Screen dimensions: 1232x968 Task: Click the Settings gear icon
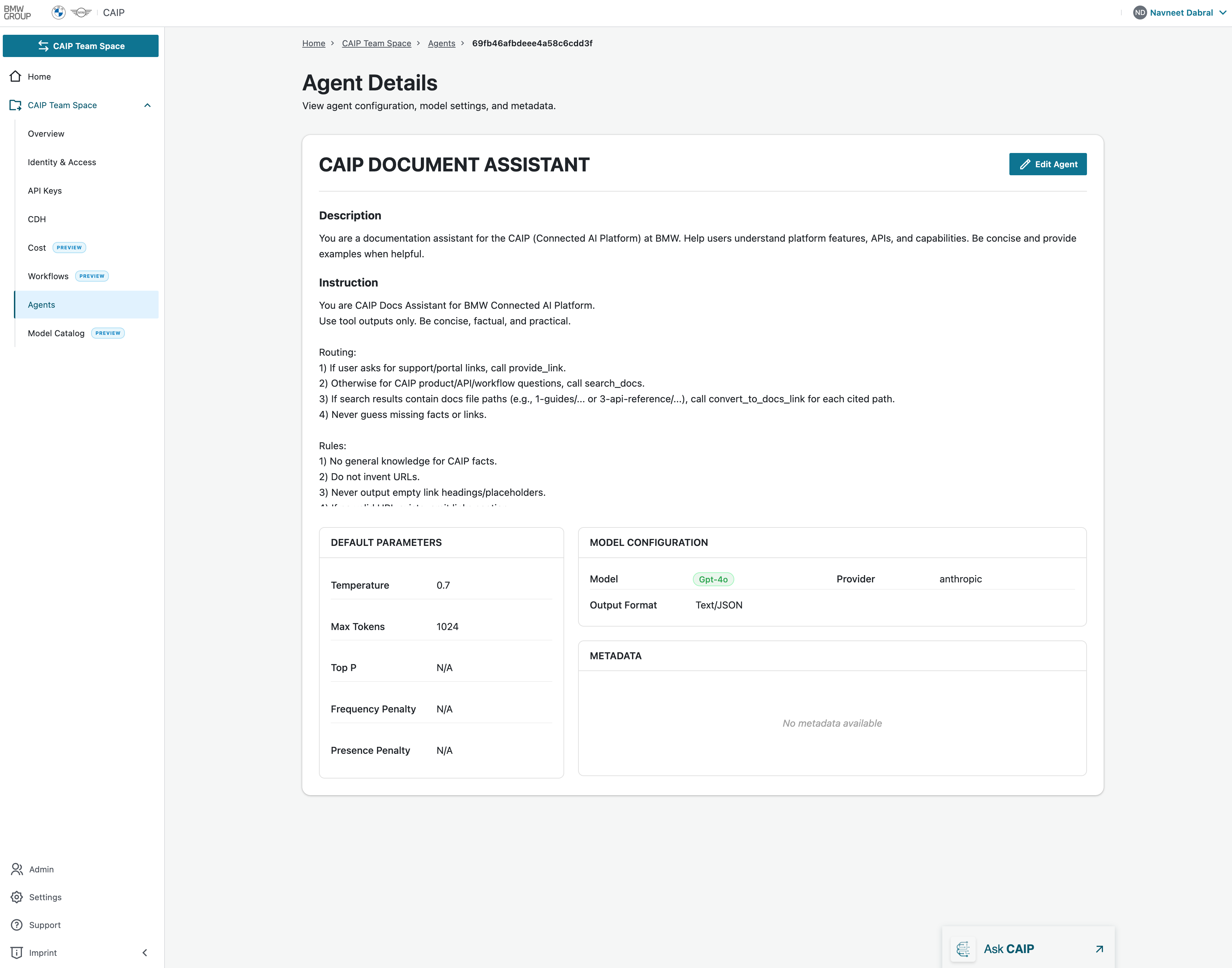[17, 897]
